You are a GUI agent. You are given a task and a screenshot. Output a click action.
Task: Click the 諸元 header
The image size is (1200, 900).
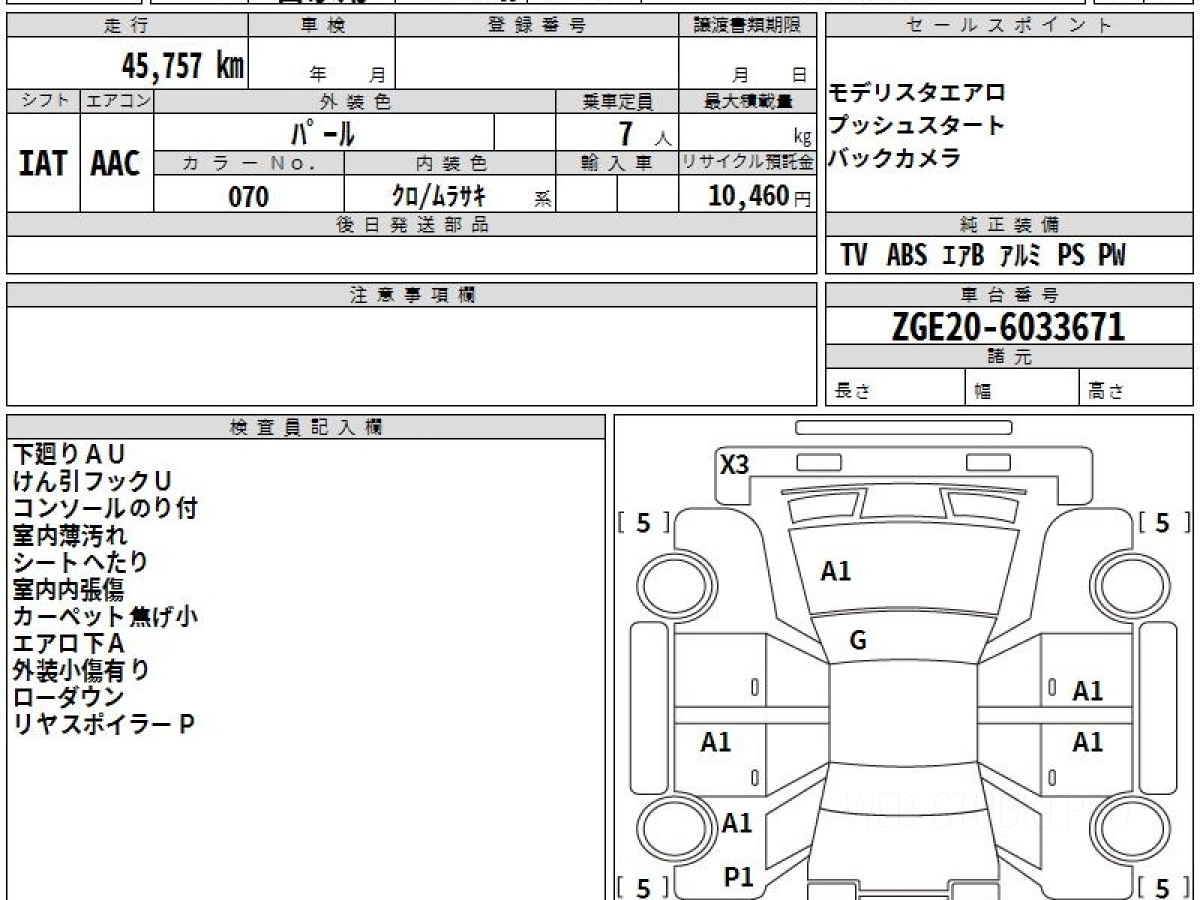1009,357
